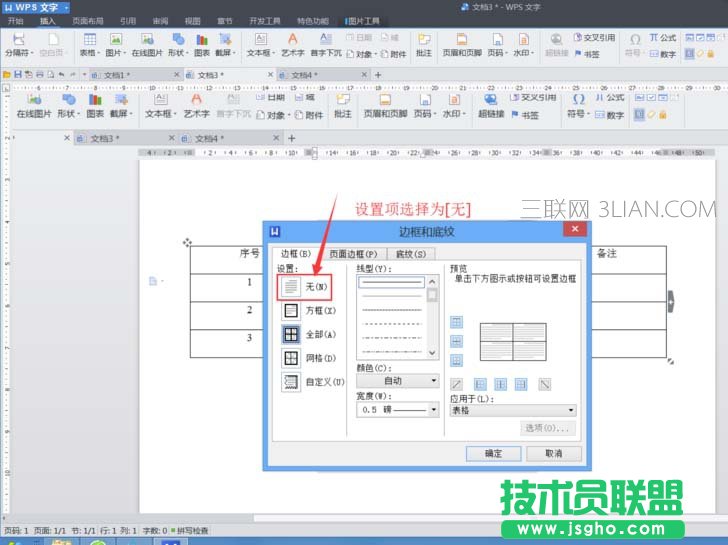Click the 线型 list scroll-down arrow
The width and height of the screenshot is (728, 545).
432,353
